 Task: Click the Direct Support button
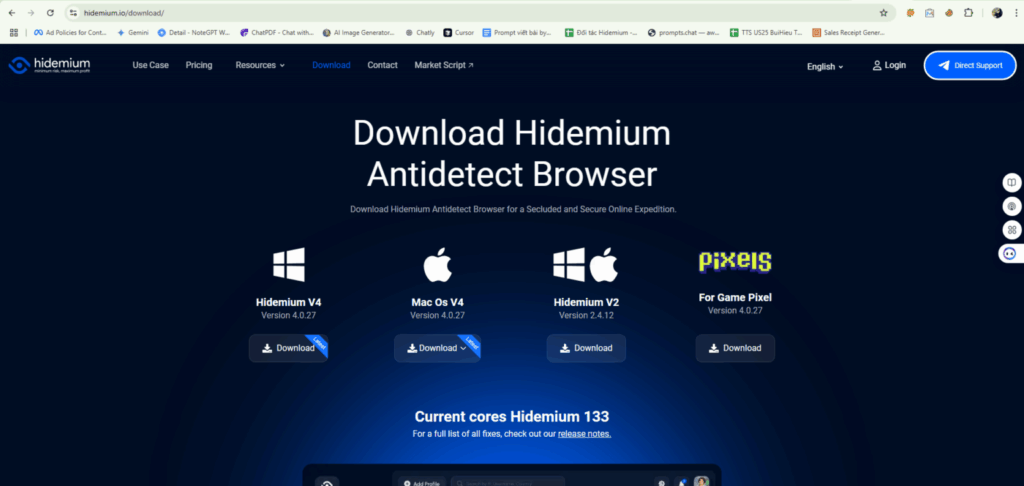(970, 65)
